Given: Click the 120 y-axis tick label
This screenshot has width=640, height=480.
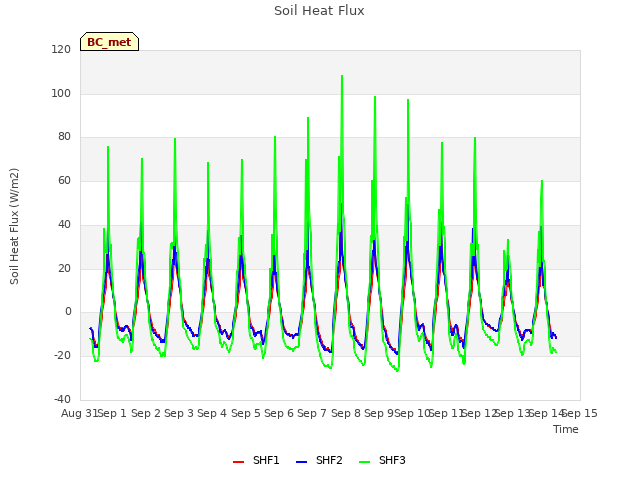Looking at the screenshot, I should (61, 50).
